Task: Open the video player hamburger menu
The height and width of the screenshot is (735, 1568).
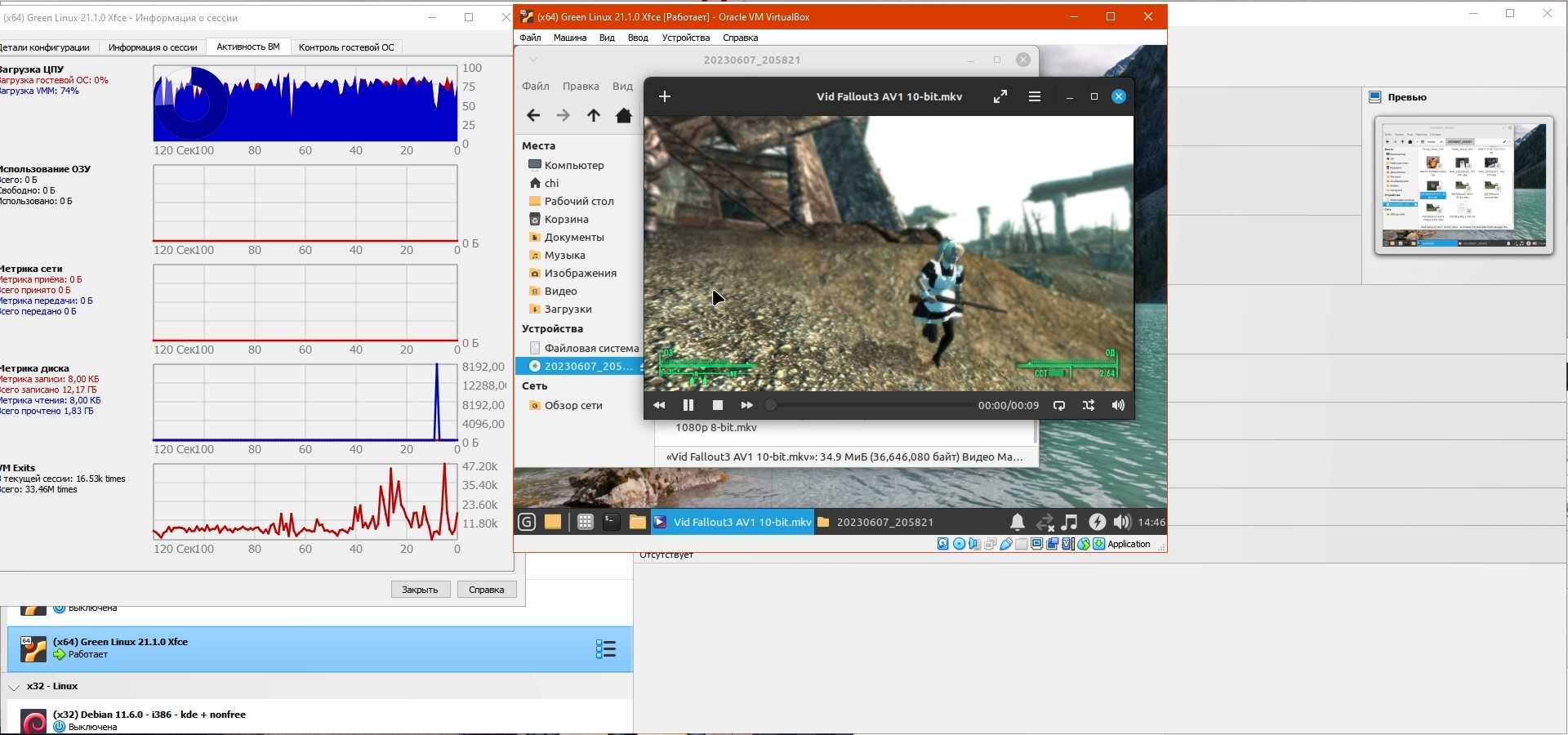Action: (1035, 96)
